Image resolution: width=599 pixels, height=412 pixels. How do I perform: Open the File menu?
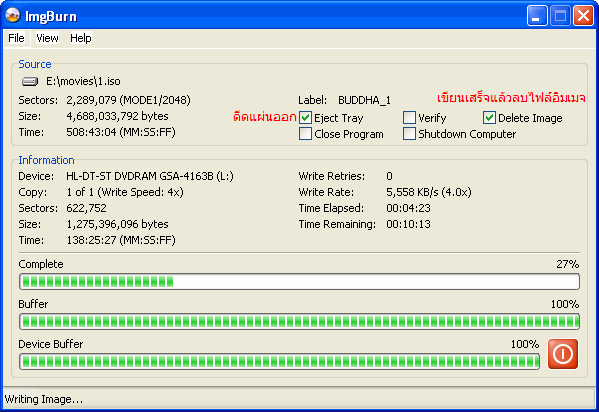(x=16, y=38)
